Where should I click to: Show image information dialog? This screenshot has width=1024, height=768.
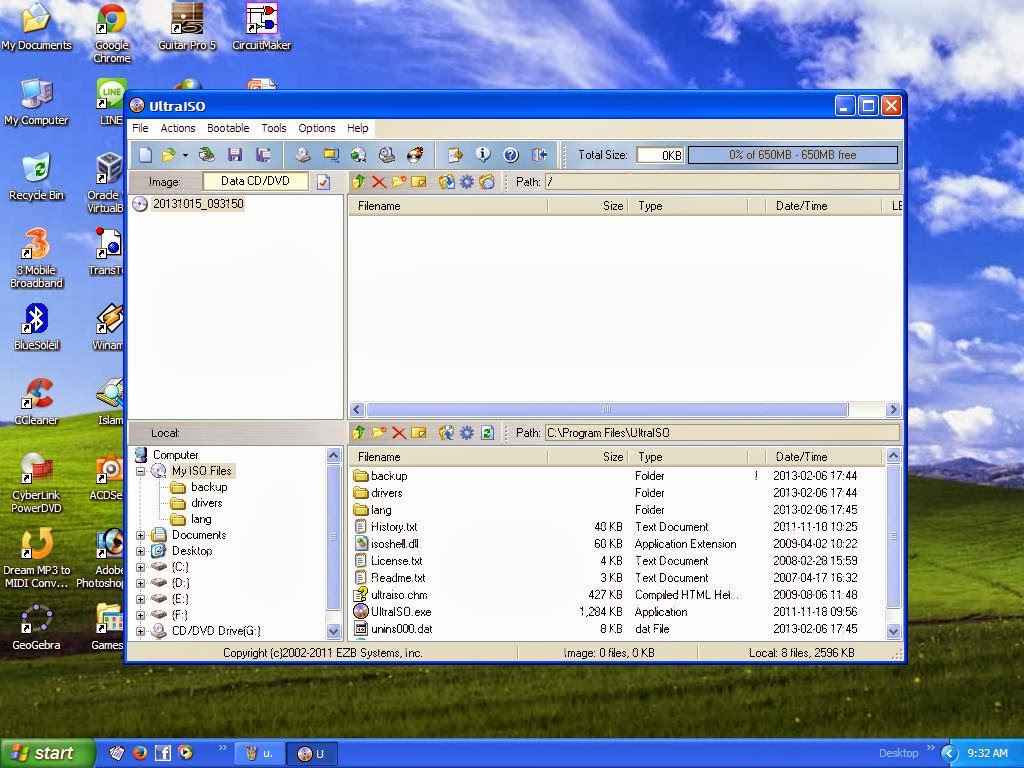pos(484,155)
